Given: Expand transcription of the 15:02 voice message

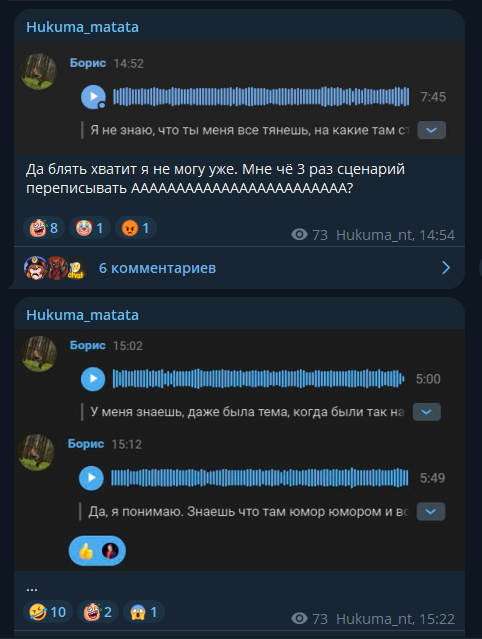Looking at the screenshot, I should tap(427, 412).
